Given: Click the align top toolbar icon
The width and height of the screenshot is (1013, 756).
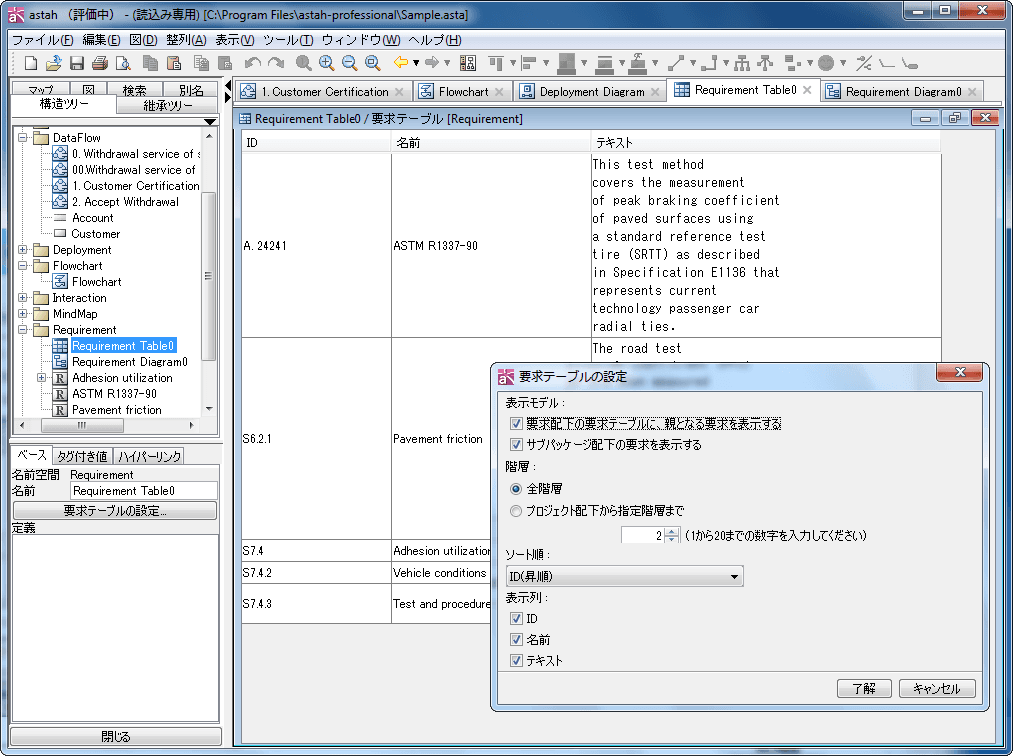Looking at the screenshot, I should 496,63.
